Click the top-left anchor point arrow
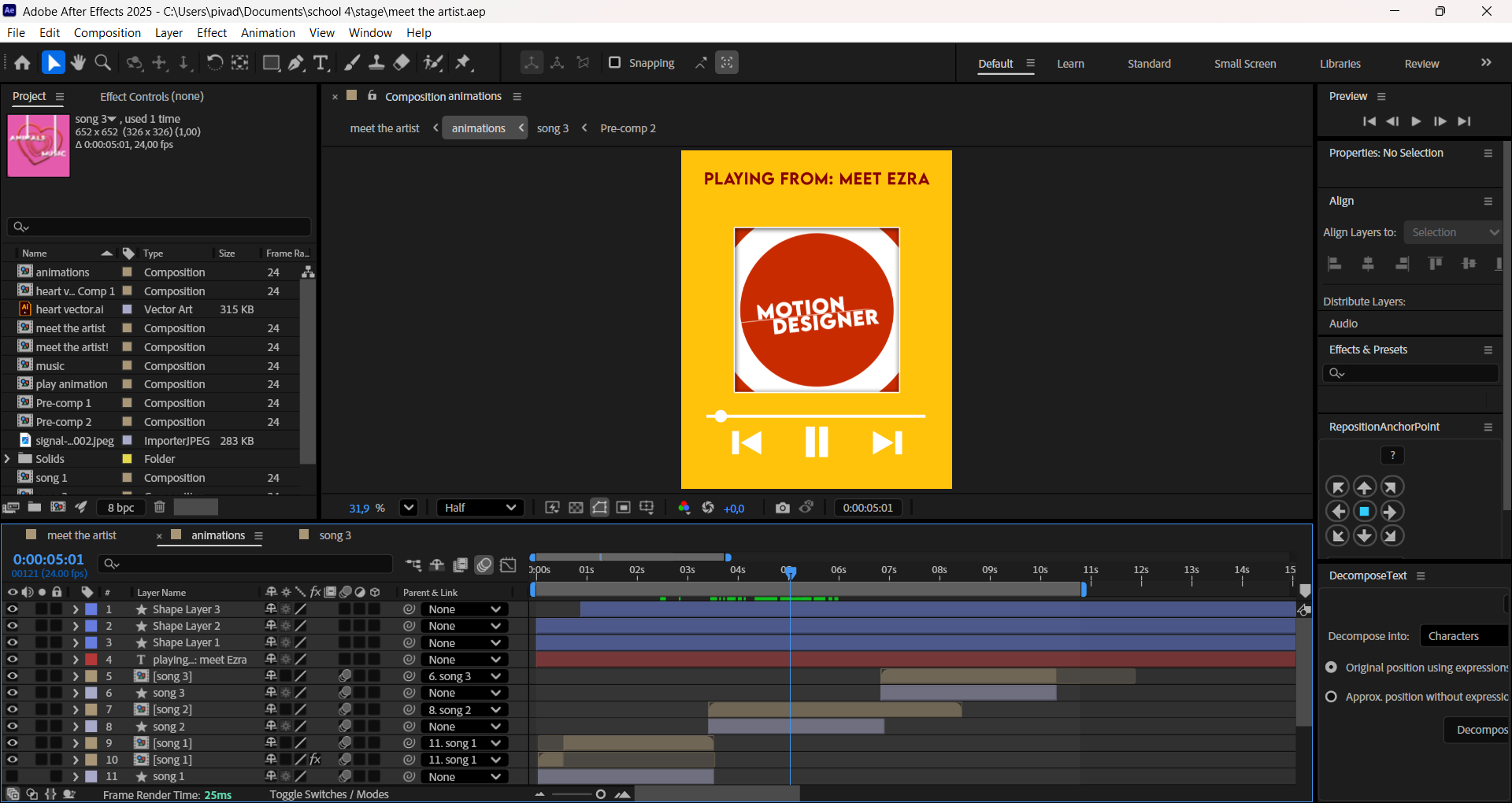 pyautogui.click(x=1337, y=487)
